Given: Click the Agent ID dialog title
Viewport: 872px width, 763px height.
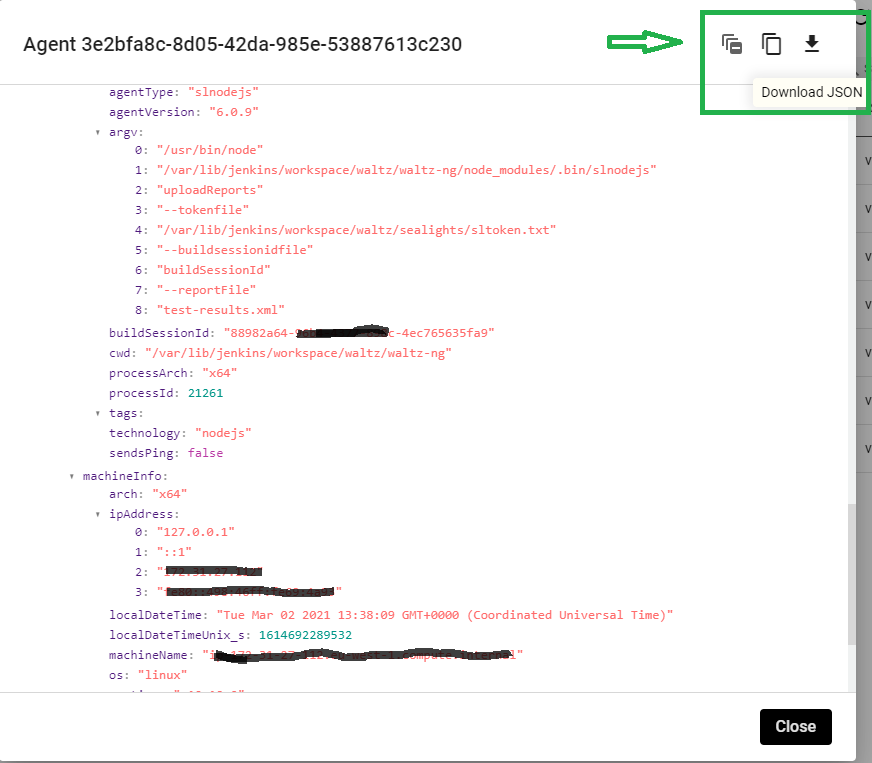Looking at the screenshot, I should coord(243,44).
